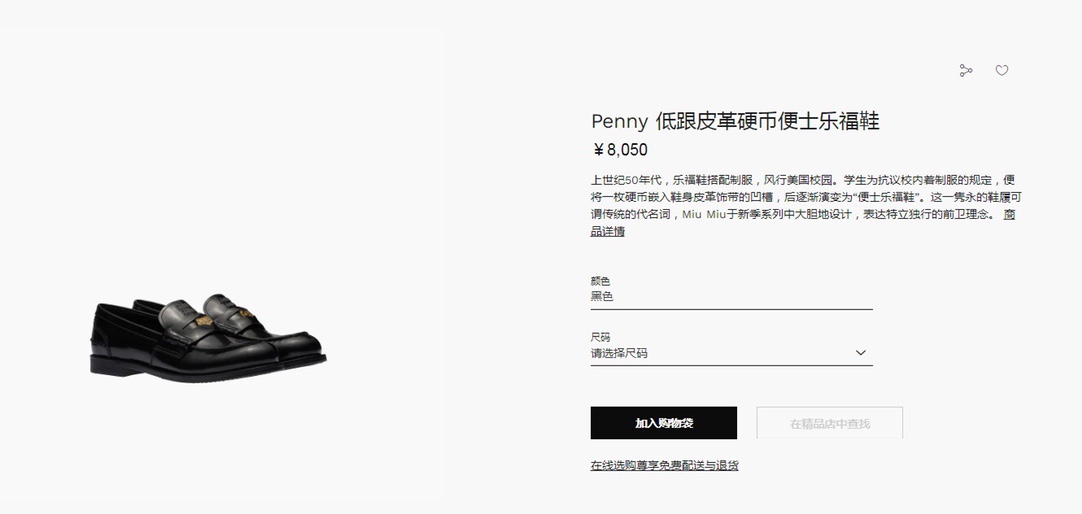
Task: Click the underline beneath the 黑色 color
Action: pyautogui.click(x=731, y=309)
